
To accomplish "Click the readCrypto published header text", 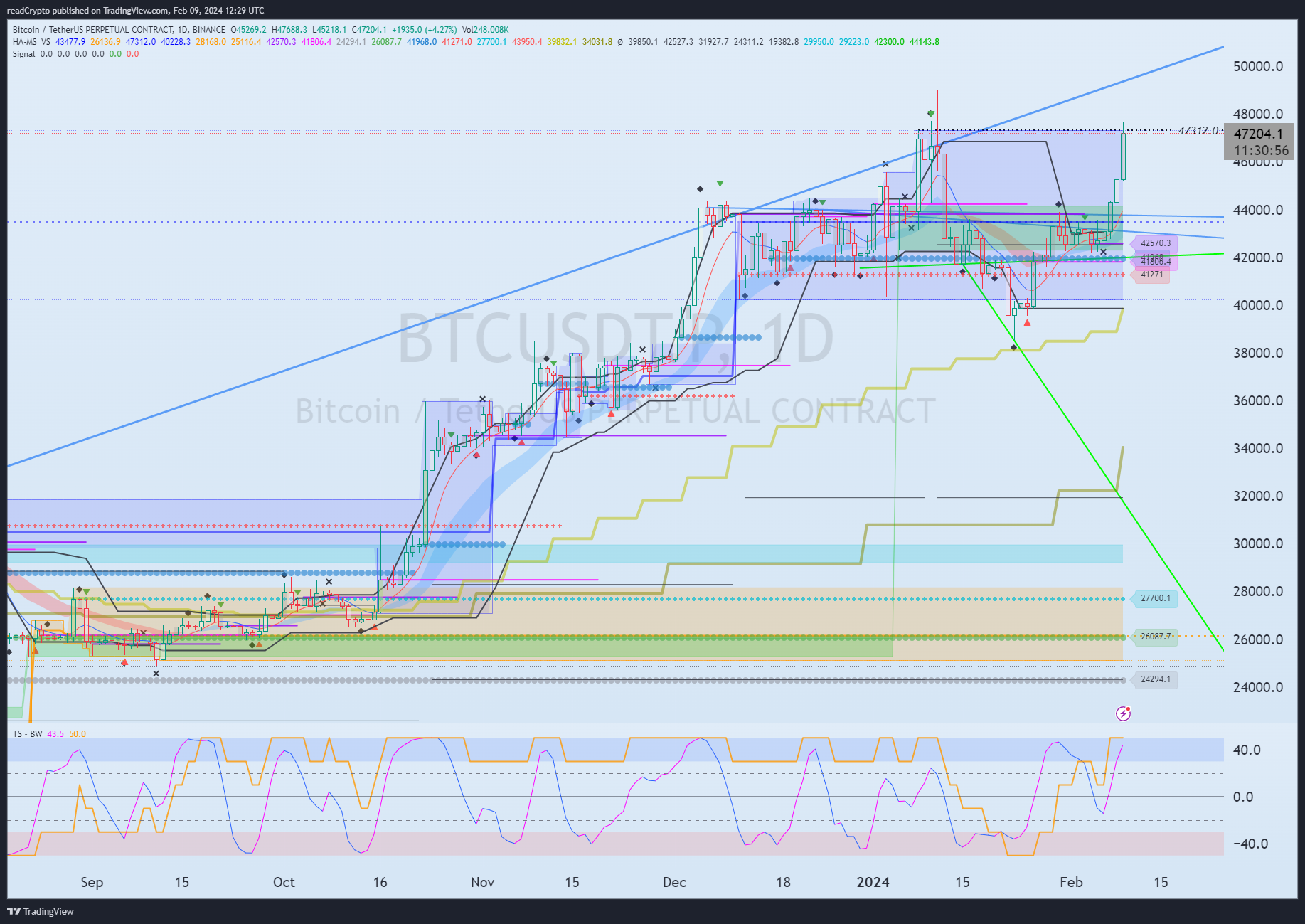I will tap(135, 11).
